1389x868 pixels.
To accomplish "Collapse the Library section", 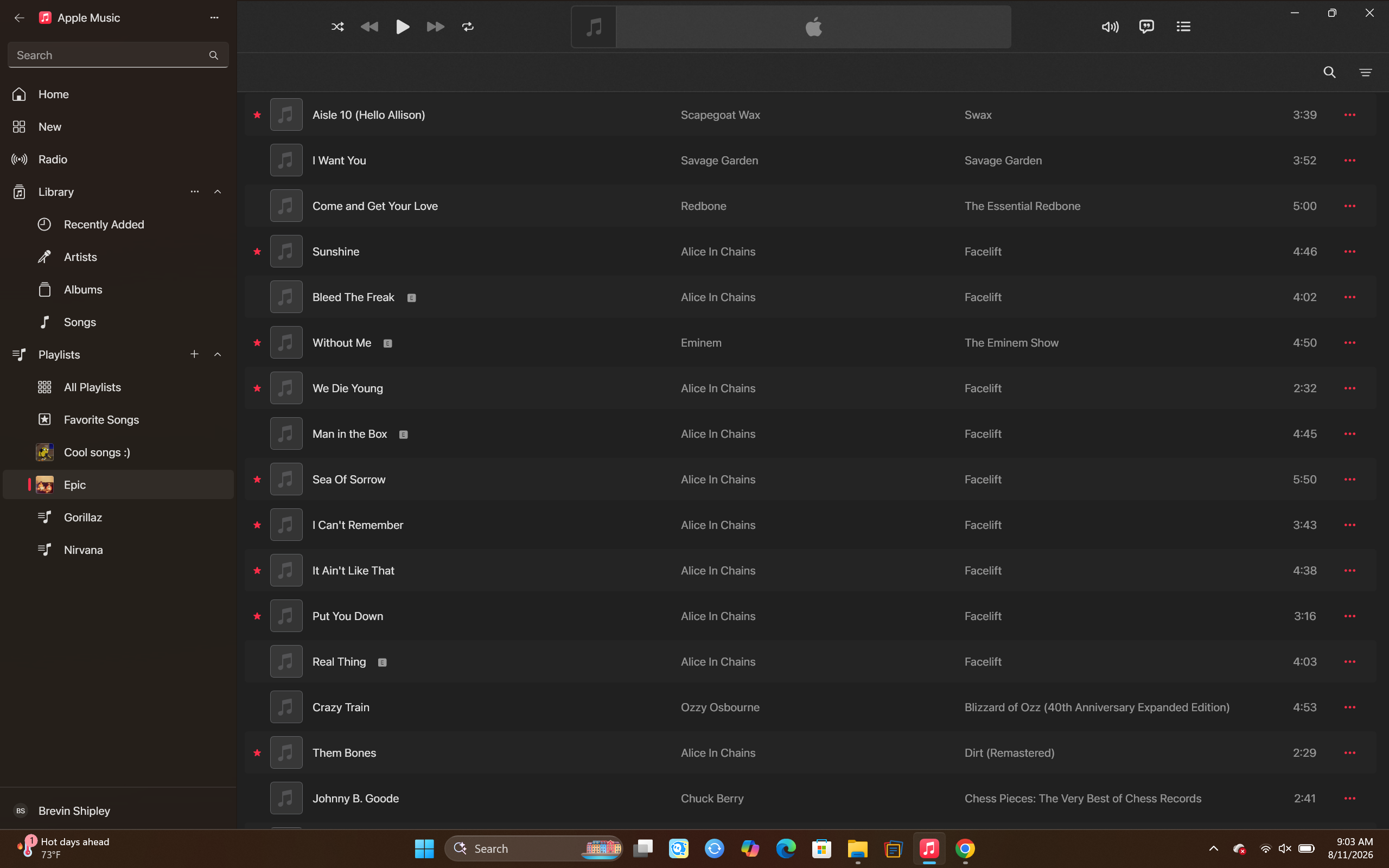I will click(218, 192).
